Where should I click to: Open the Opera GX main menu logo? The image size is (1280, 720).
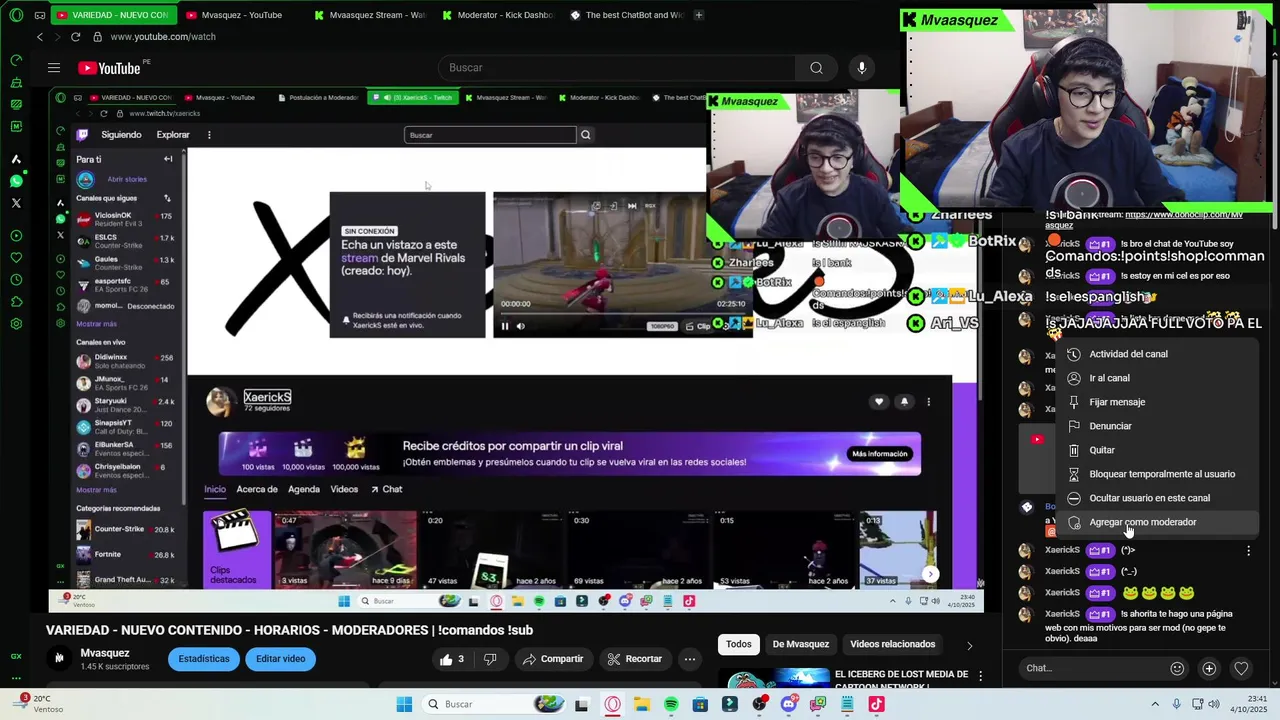tap(16, 15)
